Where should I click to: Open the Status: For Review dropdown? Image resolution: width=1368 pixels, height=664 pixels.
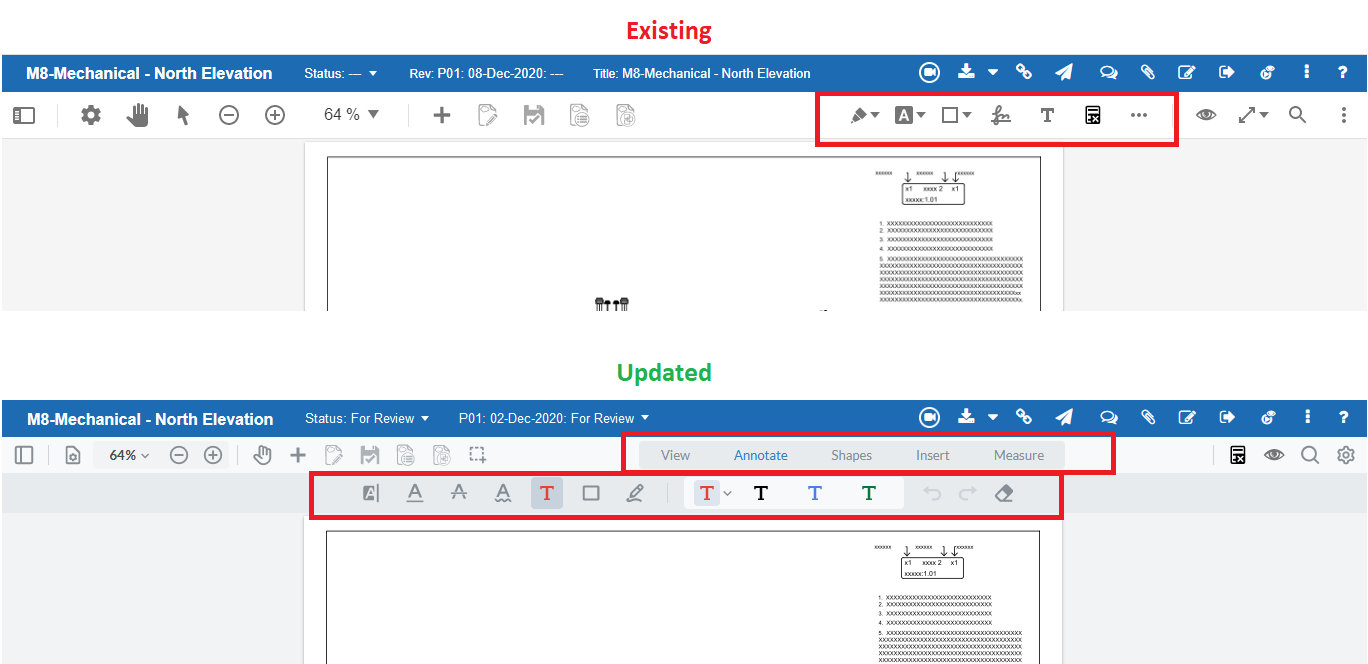click(367, 418)
